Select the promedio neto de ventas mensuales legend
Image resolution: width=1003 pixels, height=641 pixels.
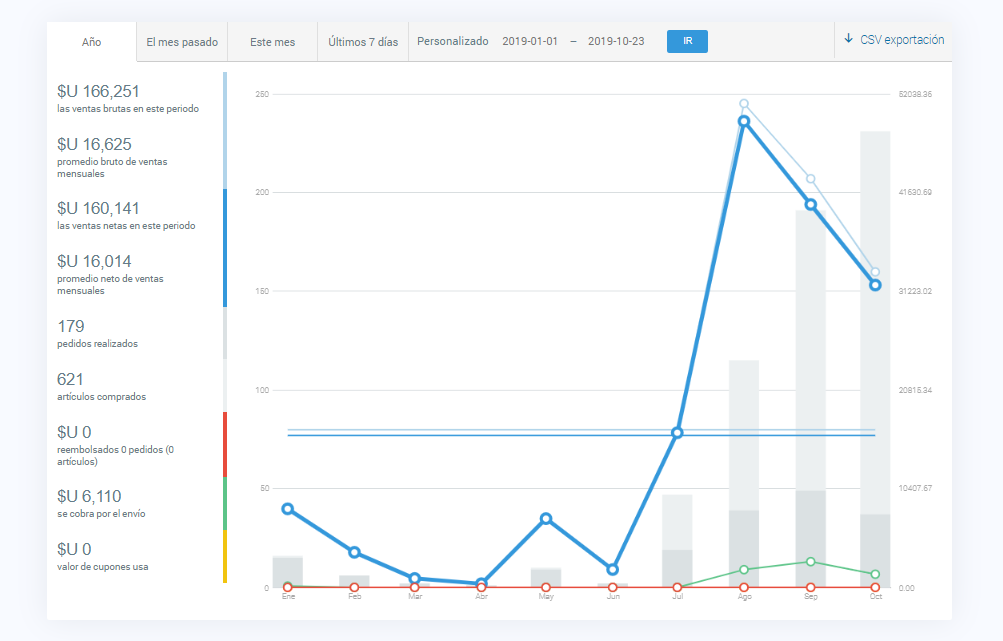(x=128, y=274)
